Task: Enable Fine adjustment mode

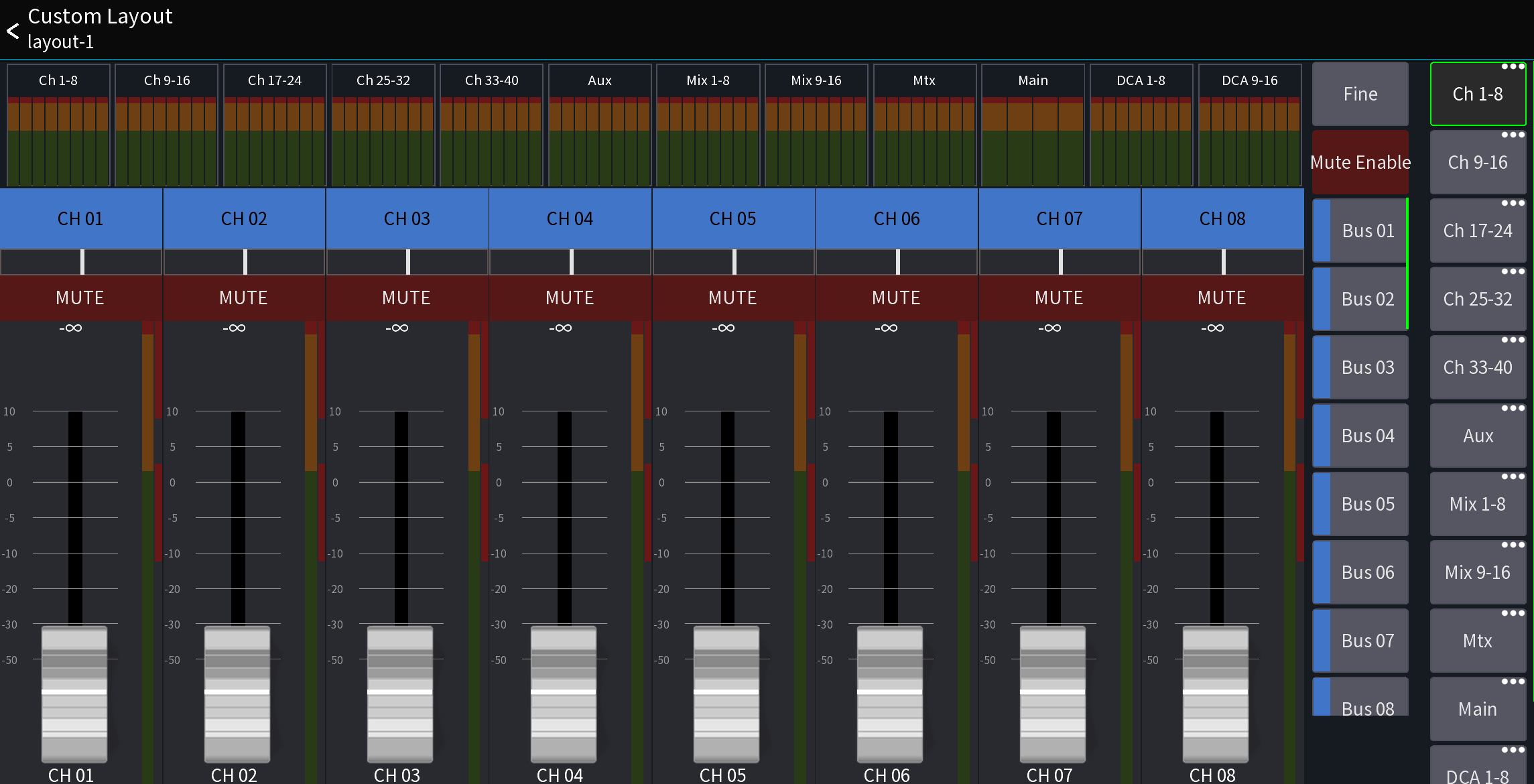Action: point(1360,94)
